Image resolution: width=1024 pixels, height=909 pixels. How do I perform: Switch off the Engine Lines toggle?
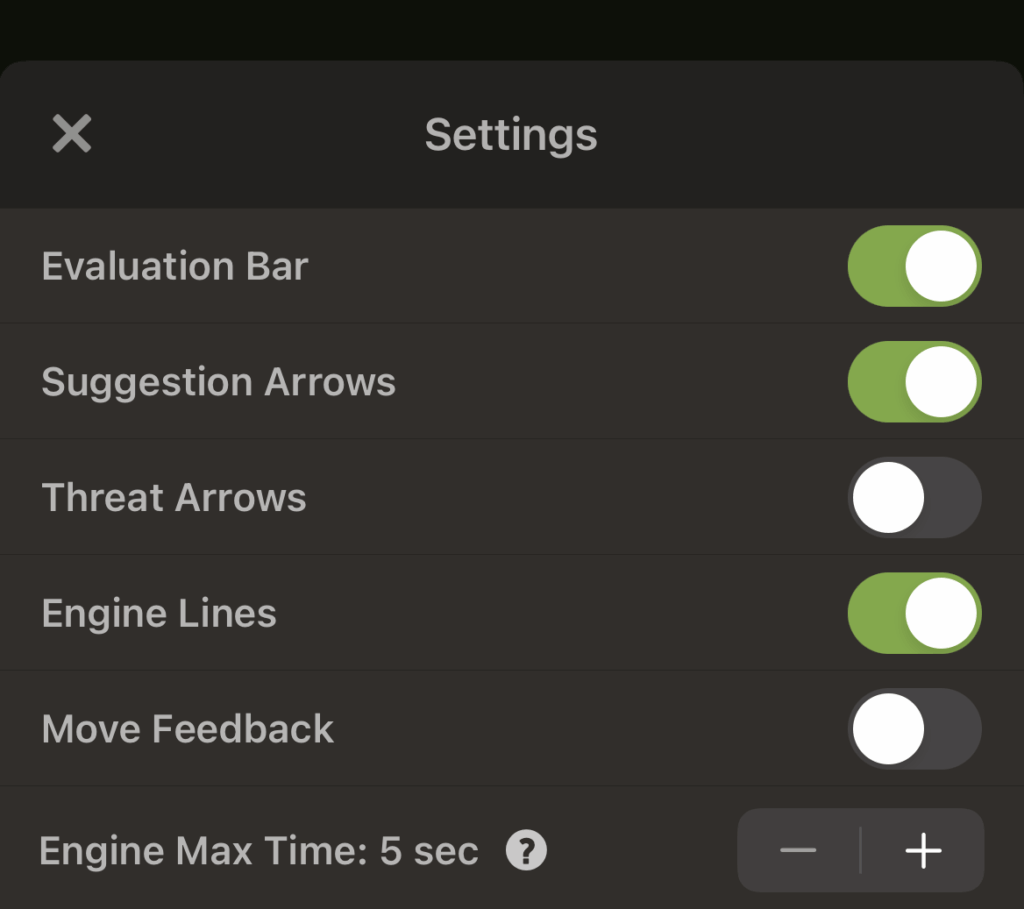tap(914, 613)
